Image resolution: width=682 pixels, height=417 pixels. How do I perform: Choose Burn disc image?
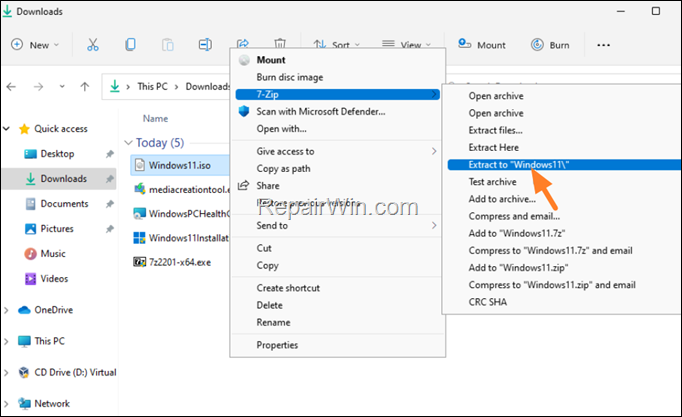click(x=338, y=77)
